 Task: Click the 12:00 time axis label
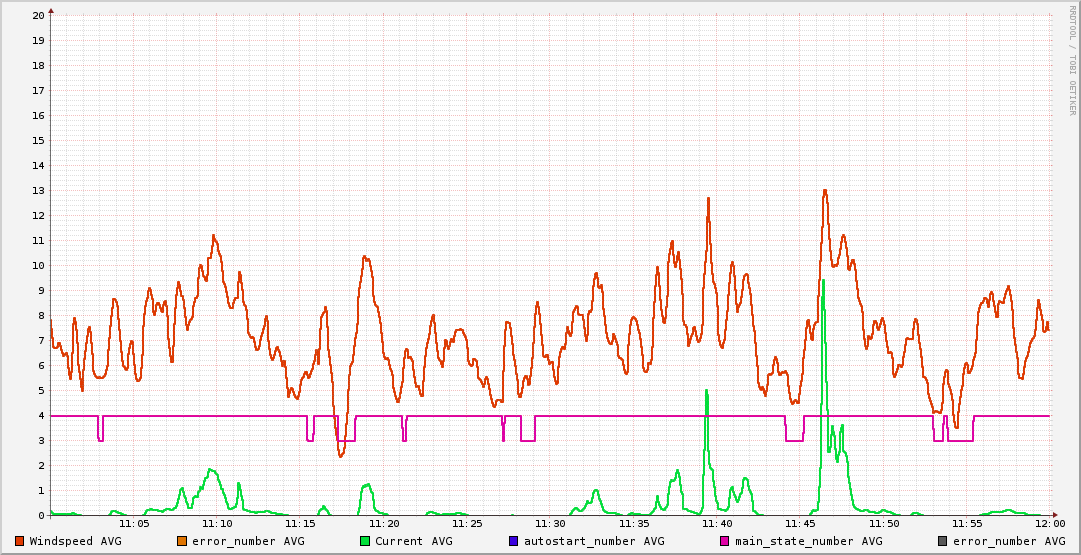click(1049, 523)
